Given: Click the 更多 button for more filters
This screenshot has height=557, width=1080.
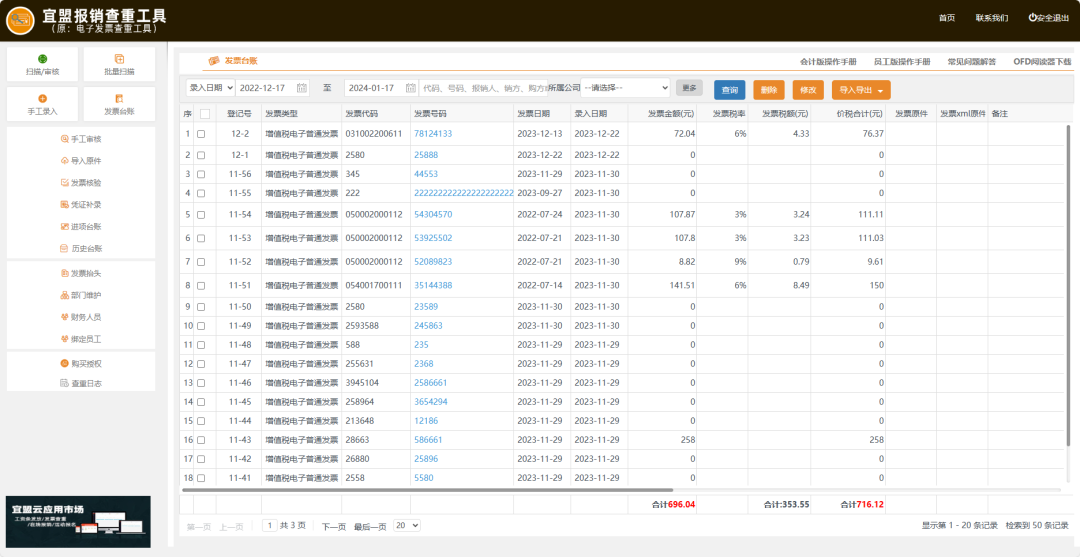Looking at the screenshot, I should point(689,88).
